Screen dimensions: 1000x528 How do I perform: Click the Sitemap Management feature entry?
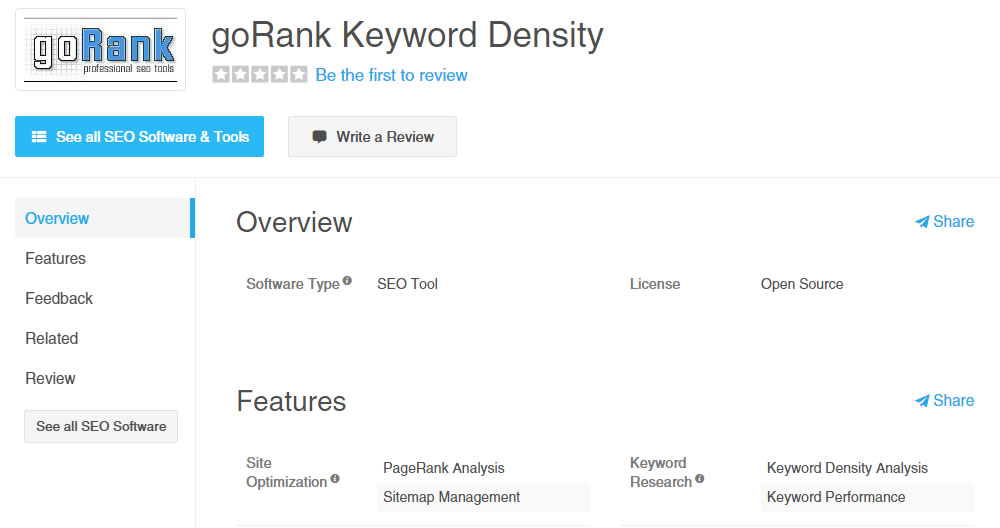point(452,497)
